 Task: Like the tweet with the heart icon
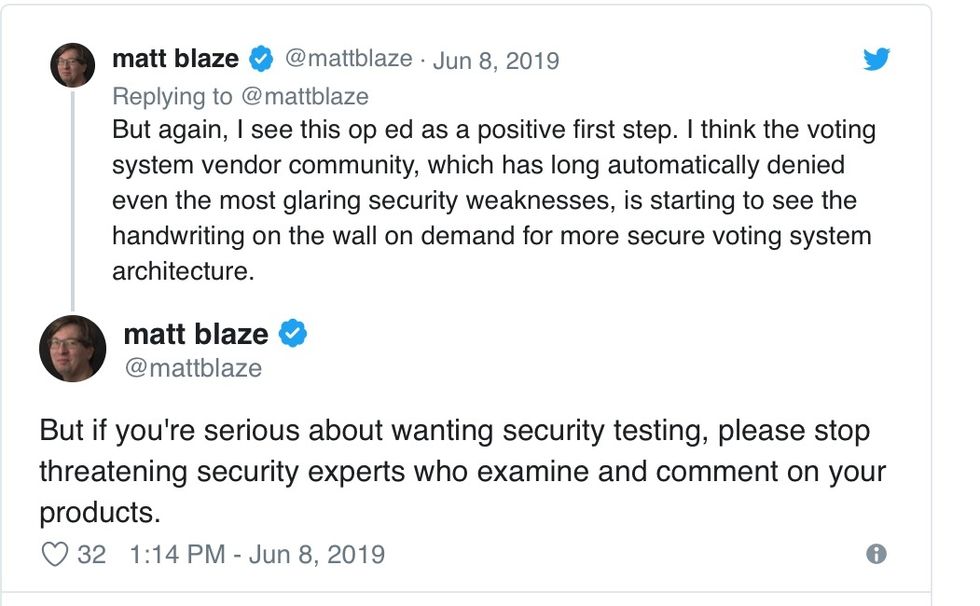[56, 554]
